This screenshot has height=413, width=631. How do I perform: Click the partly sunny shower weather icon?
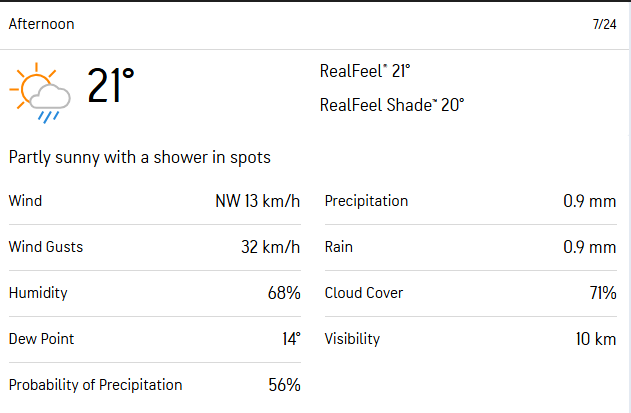40,92
